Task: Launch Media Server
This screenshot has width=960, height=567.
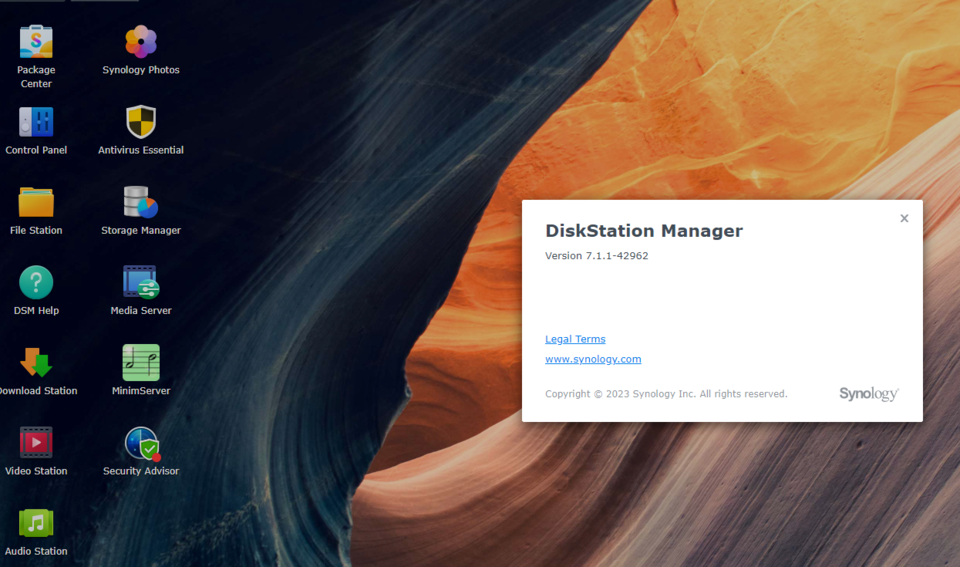Action: tap(141, 282)
